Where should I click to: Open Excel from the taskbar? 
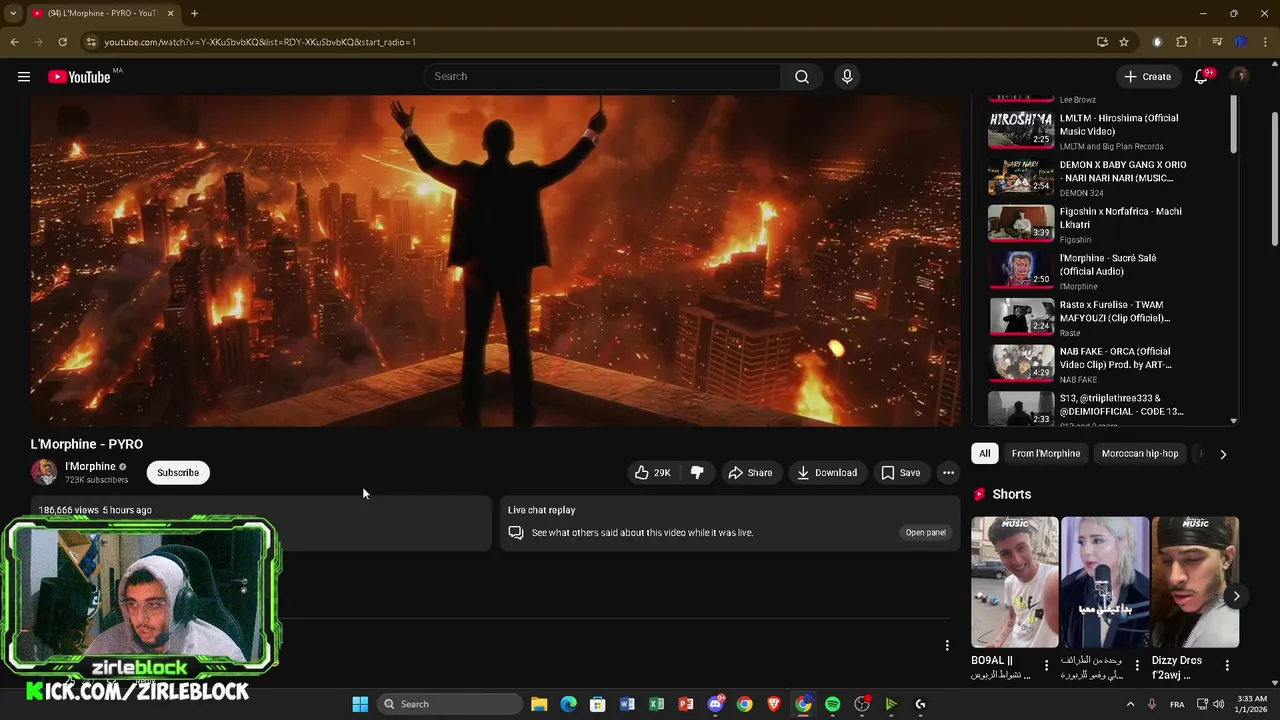coord(656,704)
